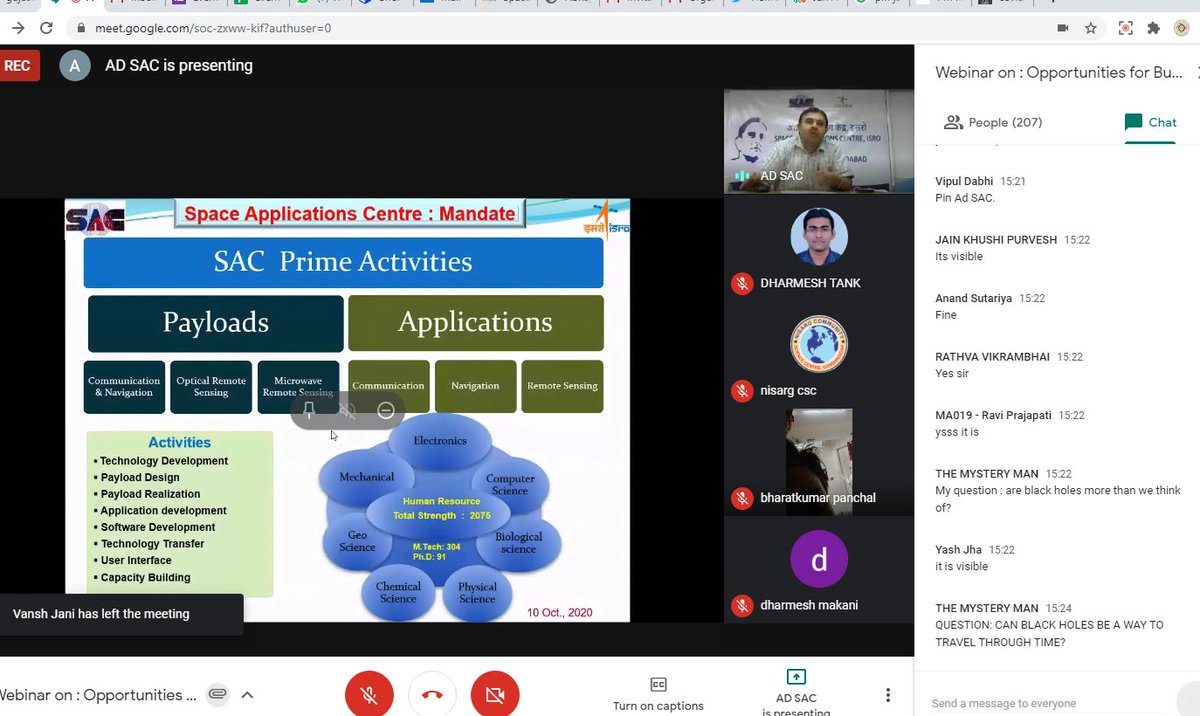Click the 'AD SAC is presenting' banner text
The image size is (1200, 716).
[179, 66]
